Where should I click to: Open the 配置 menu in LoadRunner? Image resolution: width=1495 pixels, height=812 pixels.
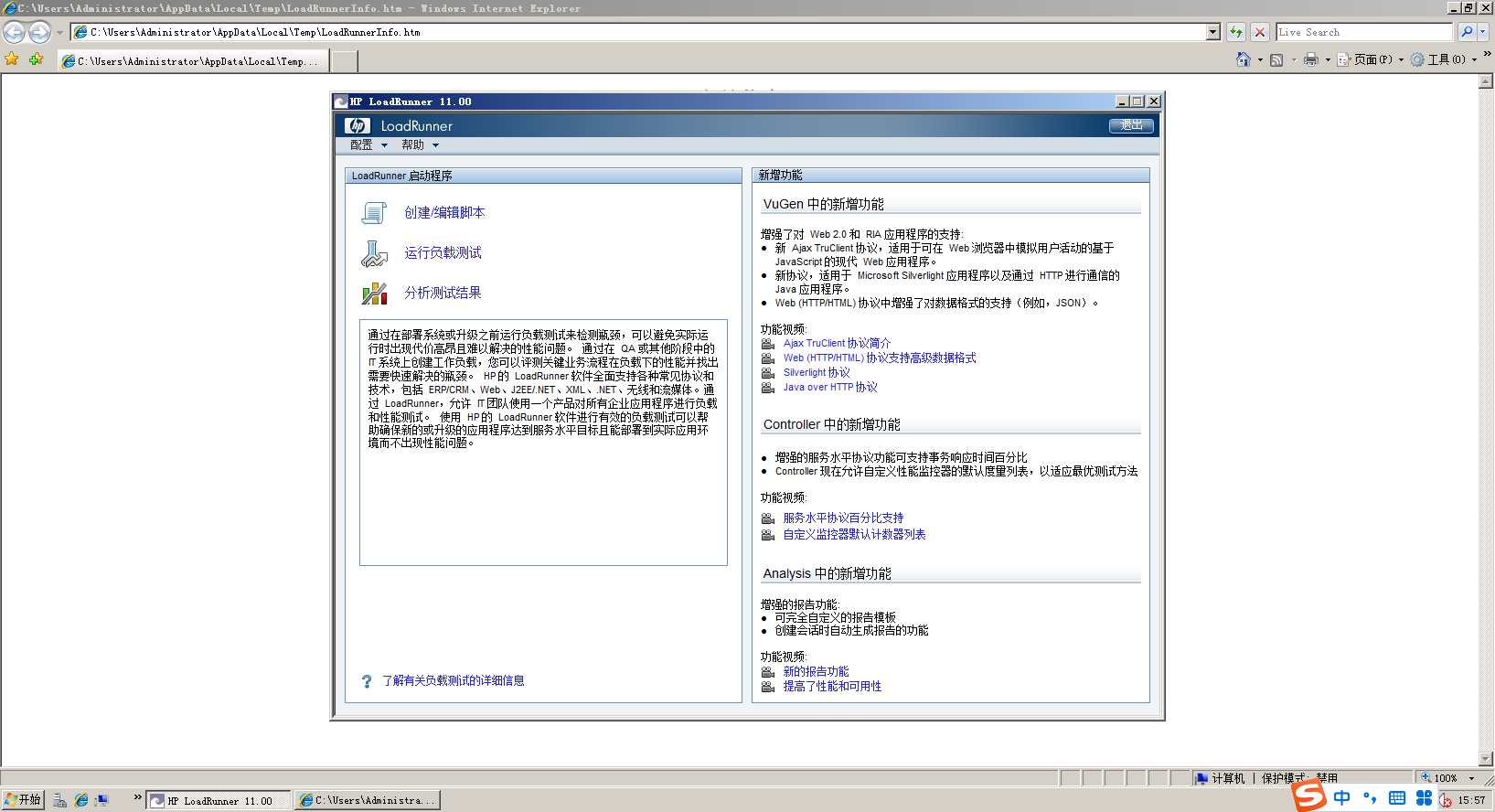pos(369,145)
